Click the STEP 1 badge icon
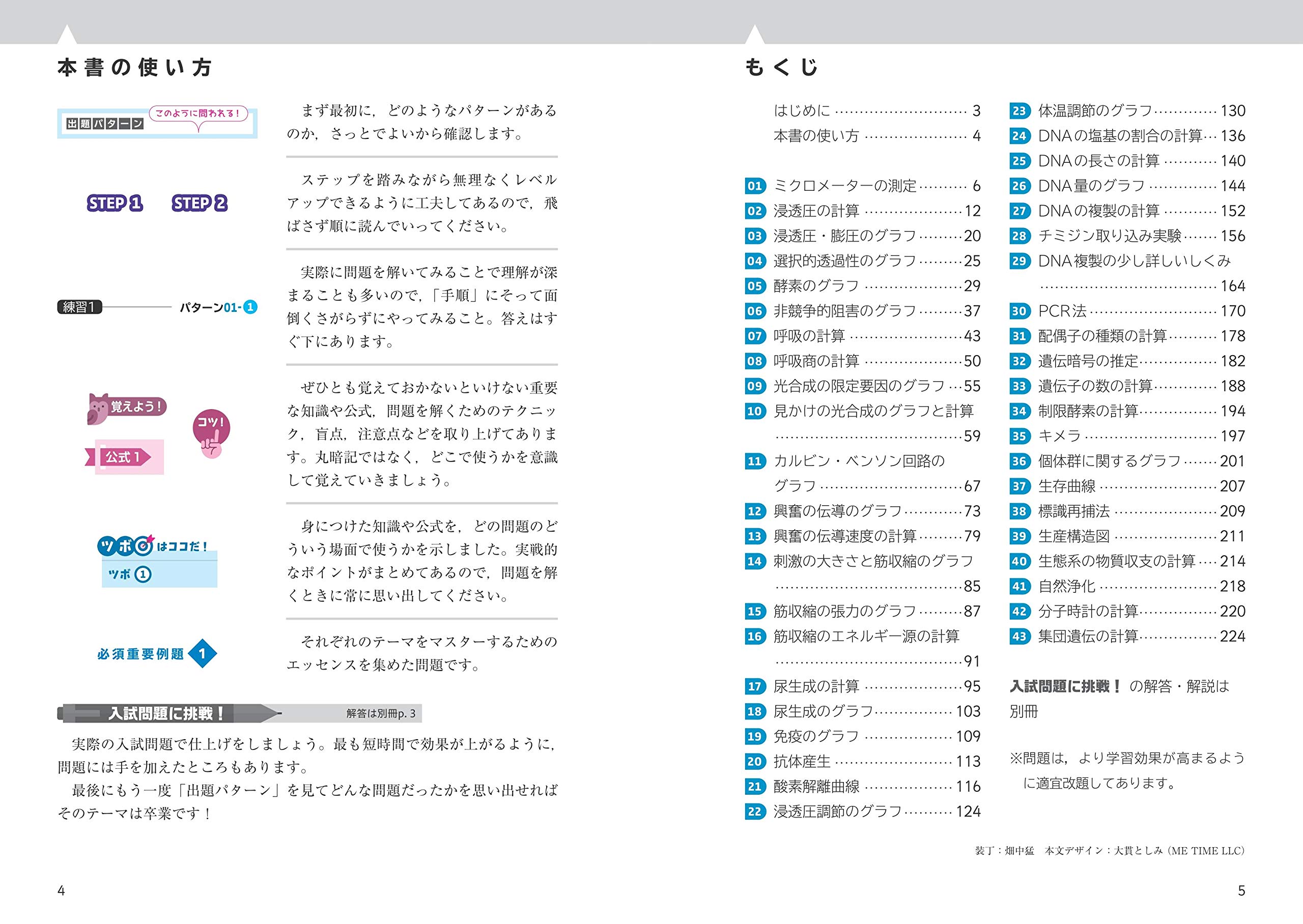Viewport: 1303px width, 924px height. (115, 203)
